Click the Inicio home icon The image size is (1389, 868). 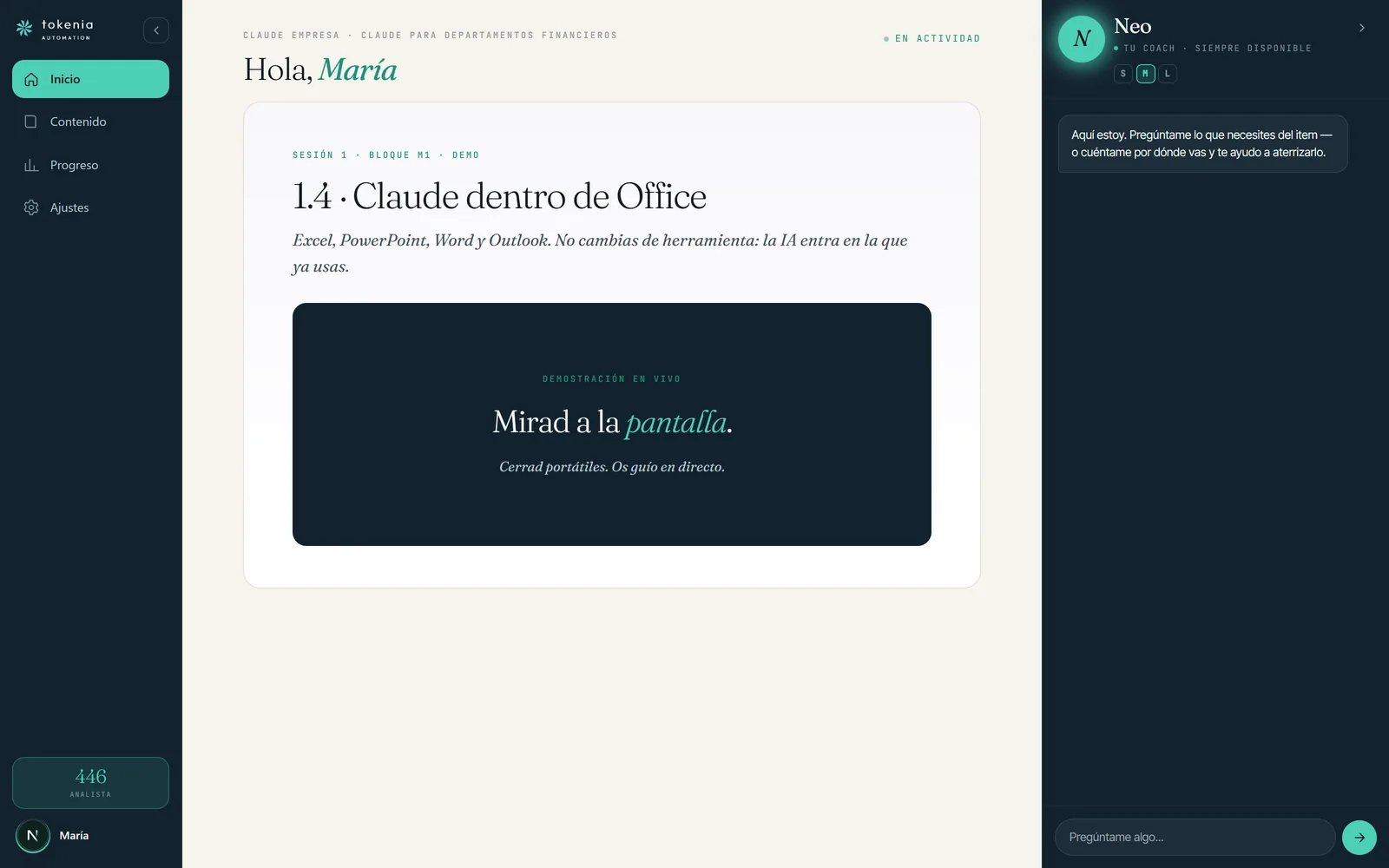(x=31, y=79)
